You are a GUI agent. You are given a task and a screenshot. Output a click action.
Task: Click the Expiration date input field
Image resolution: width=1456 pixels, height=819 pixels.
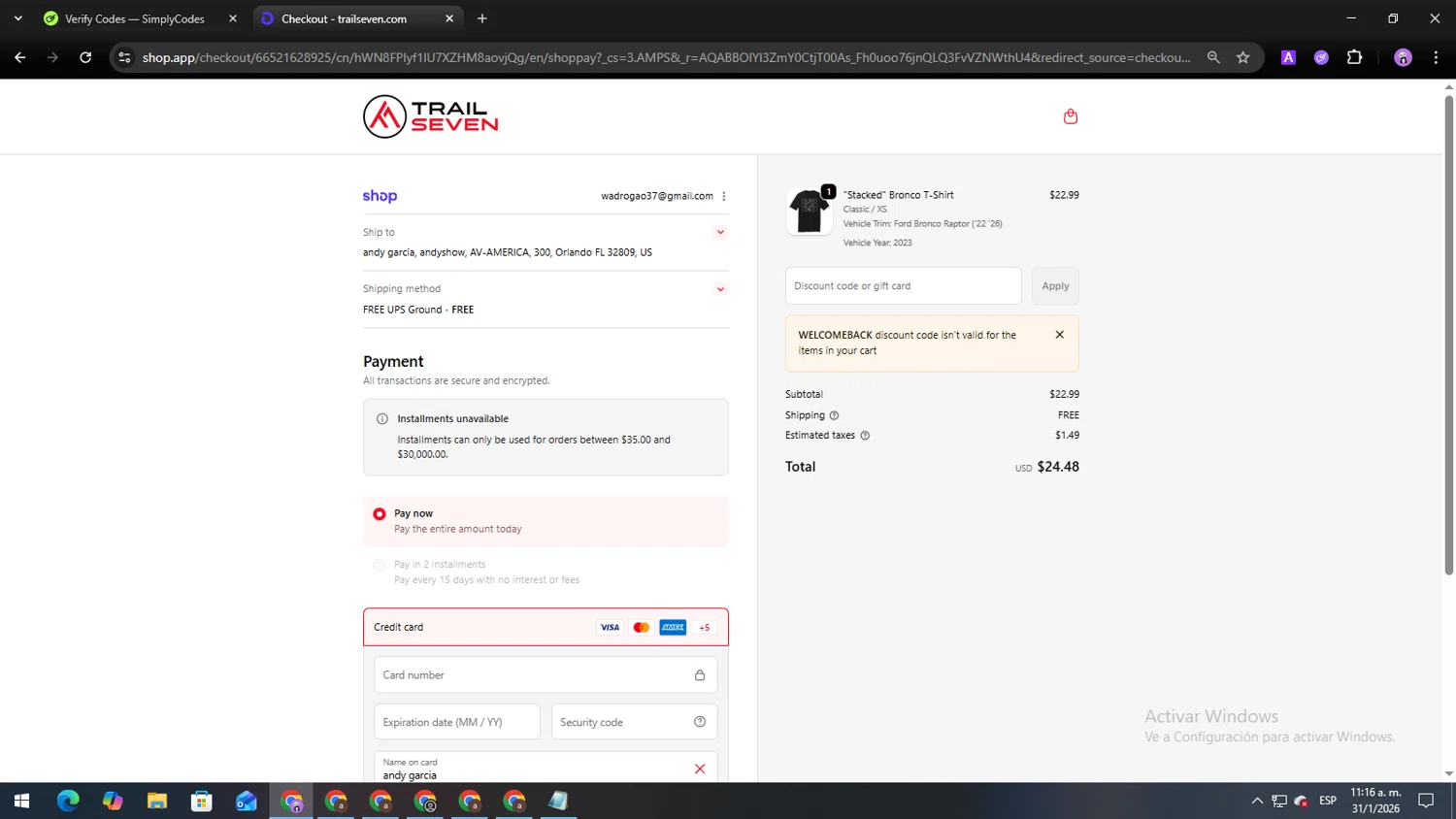click(457, 722)
